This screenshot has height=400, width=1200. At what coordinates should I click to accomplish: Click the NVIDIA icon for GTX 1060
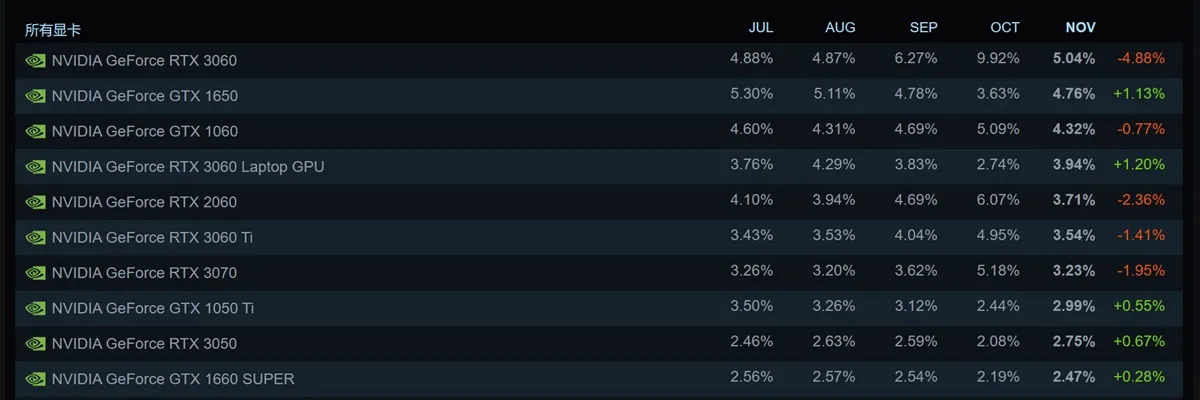35,131
